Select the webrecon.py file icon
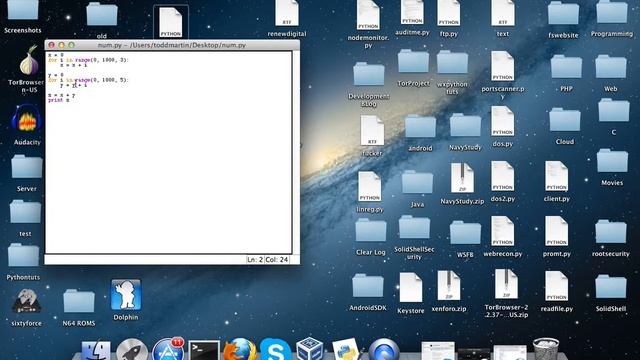 coord(502,231)
